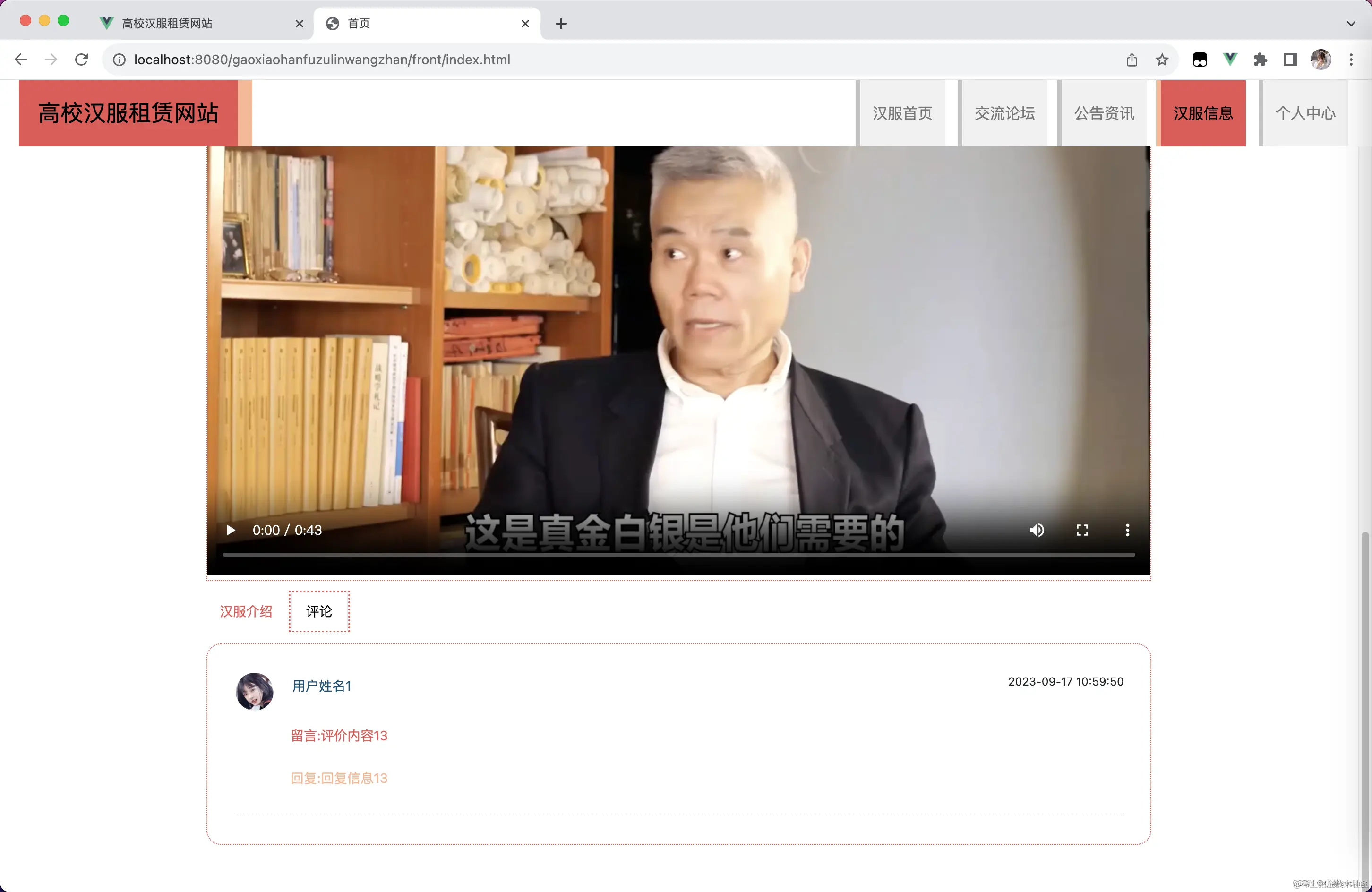Open the Extensions puzzle icon
This screenshot has height=892, width=1372.
click(x=1260, y=60)
